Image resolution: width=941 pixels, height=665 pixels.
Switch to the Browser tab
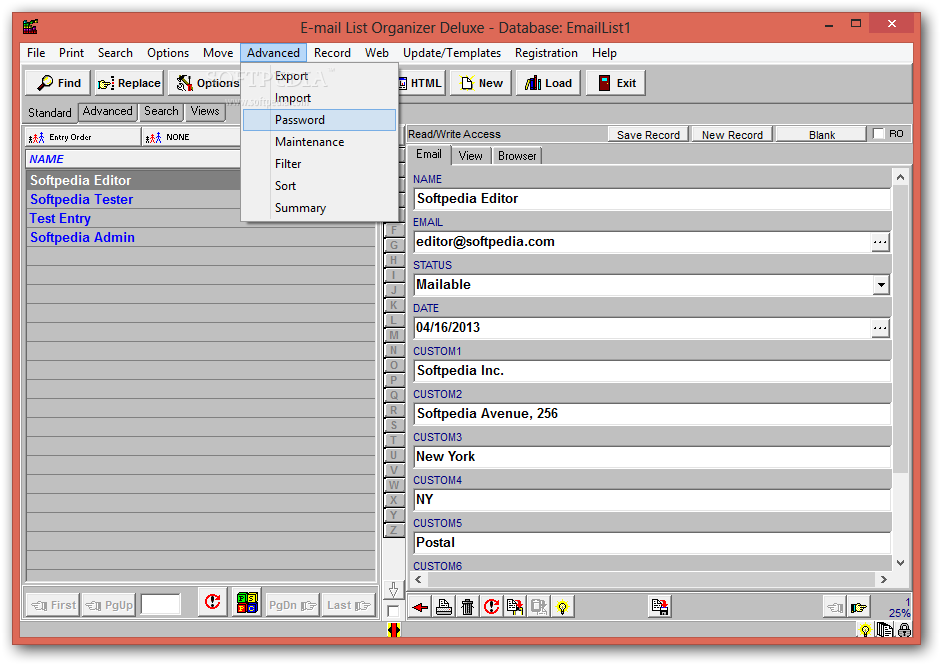click(x=517, y=156)
